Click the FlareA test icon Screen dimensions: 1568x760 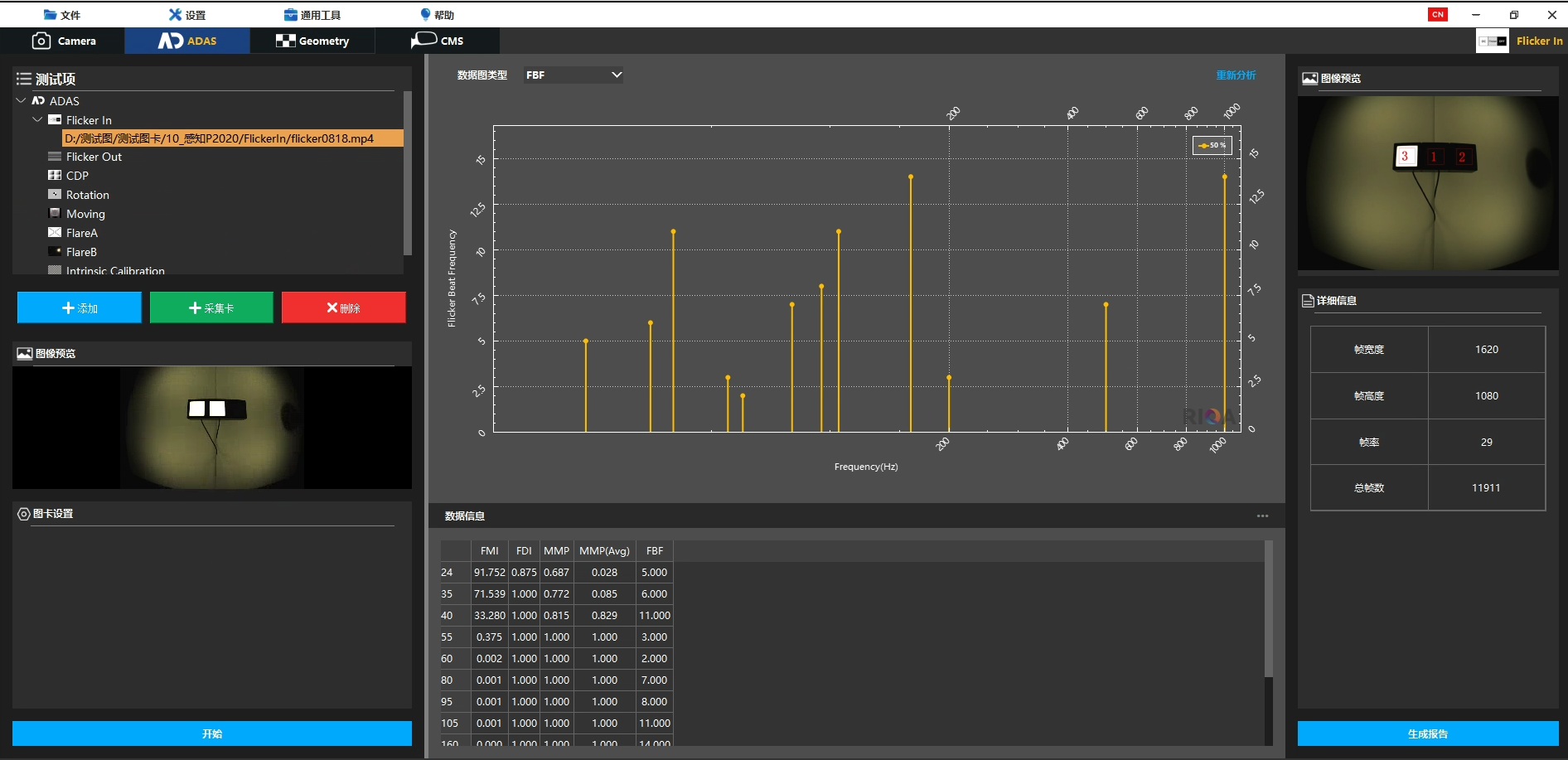pyautogui.click(x=55, y=233)
